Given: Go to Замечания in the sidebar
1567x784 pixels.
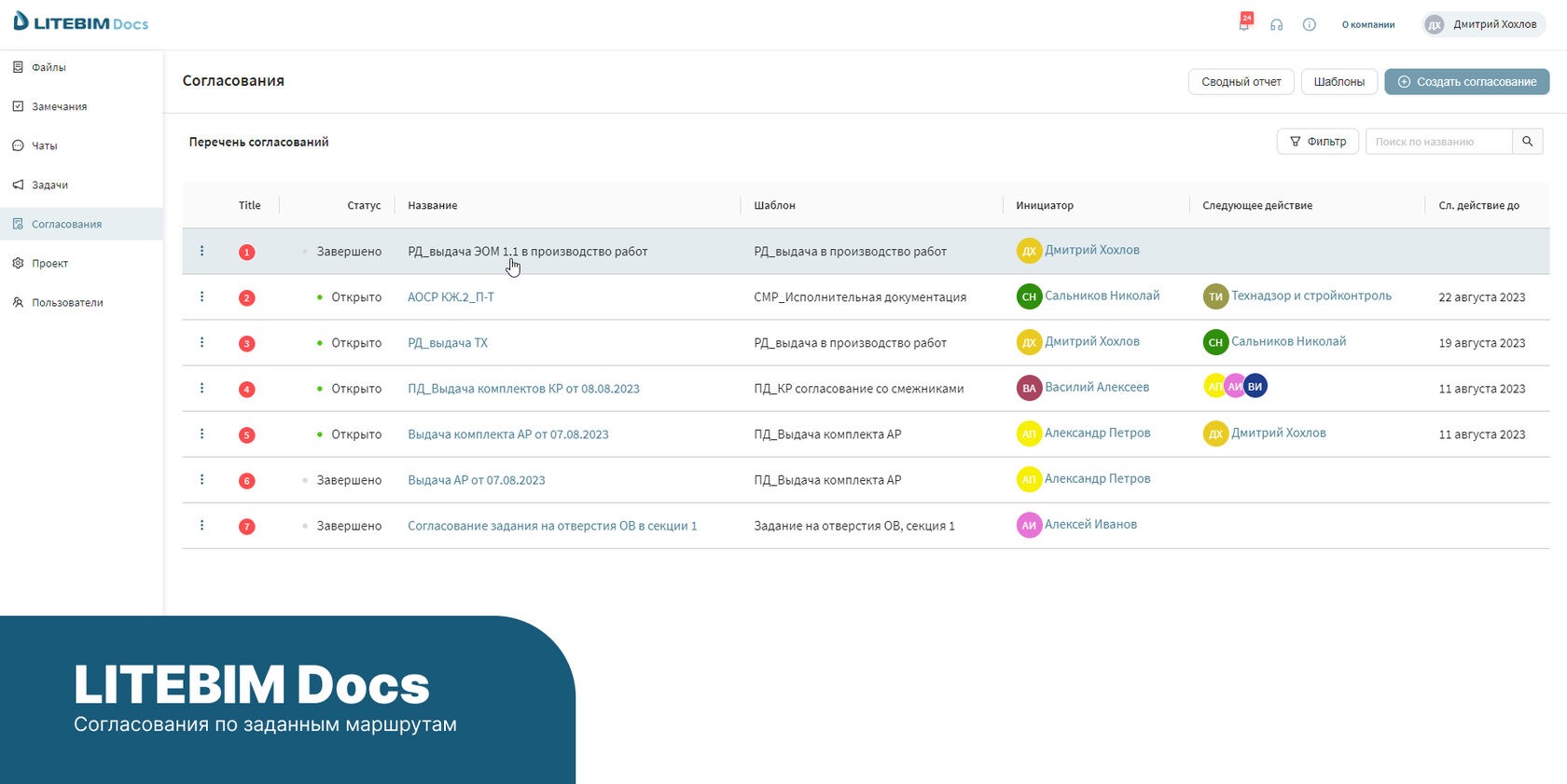Looking at the screenshot, I should click(81, 106).
